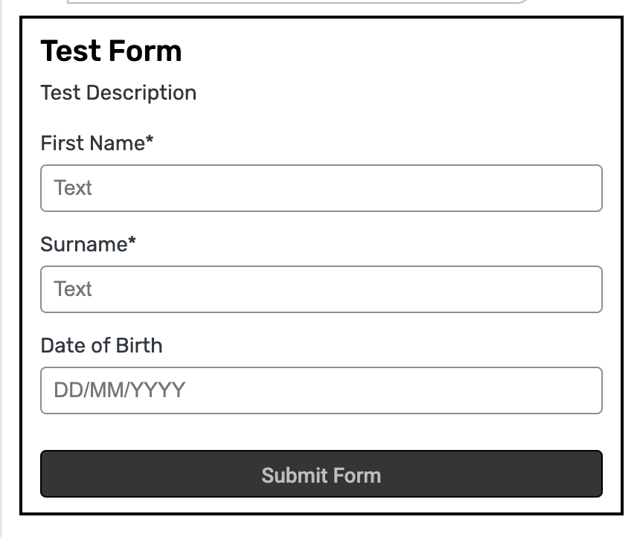This screenshot has width=640, height=537.
Task: Click the right end of Surname input
Action: (585, 289)
